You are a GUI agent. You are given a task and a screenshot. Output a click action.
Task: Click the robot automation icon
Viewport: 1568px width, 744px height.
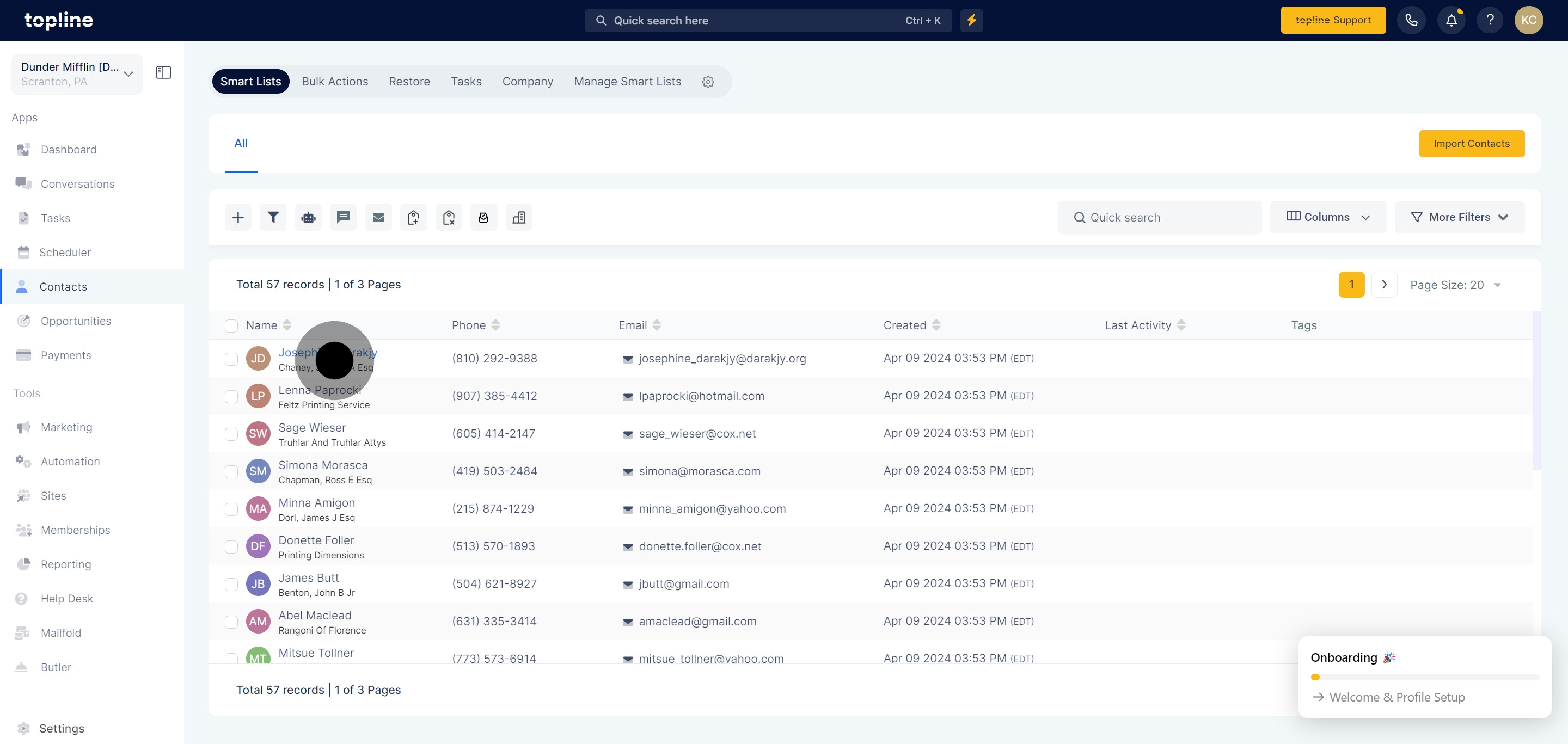point(309,217)
